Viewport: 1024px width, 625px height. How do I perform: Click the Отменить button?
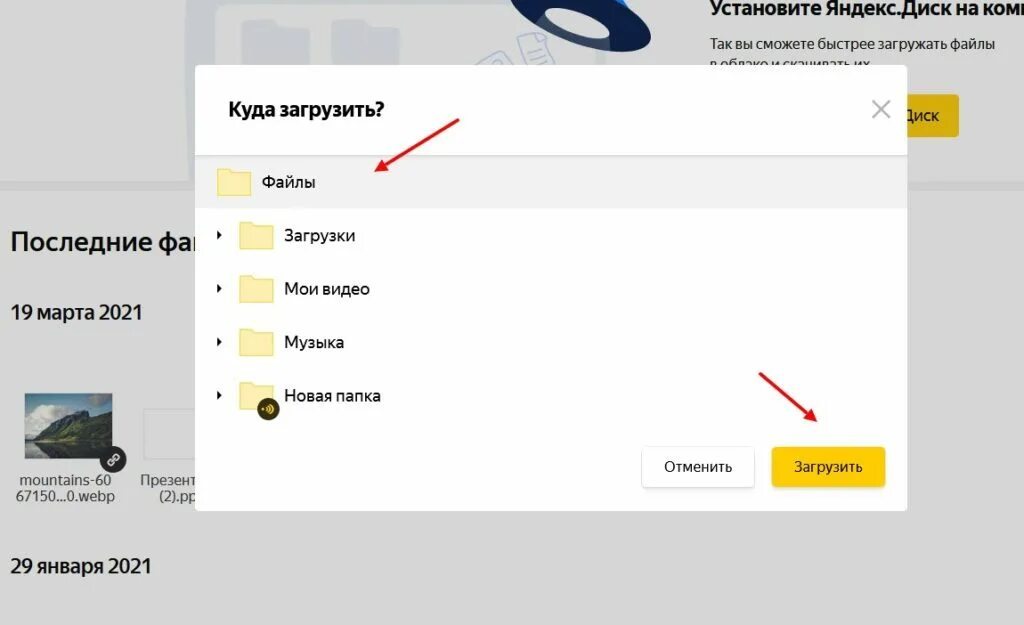coord(697,467)
